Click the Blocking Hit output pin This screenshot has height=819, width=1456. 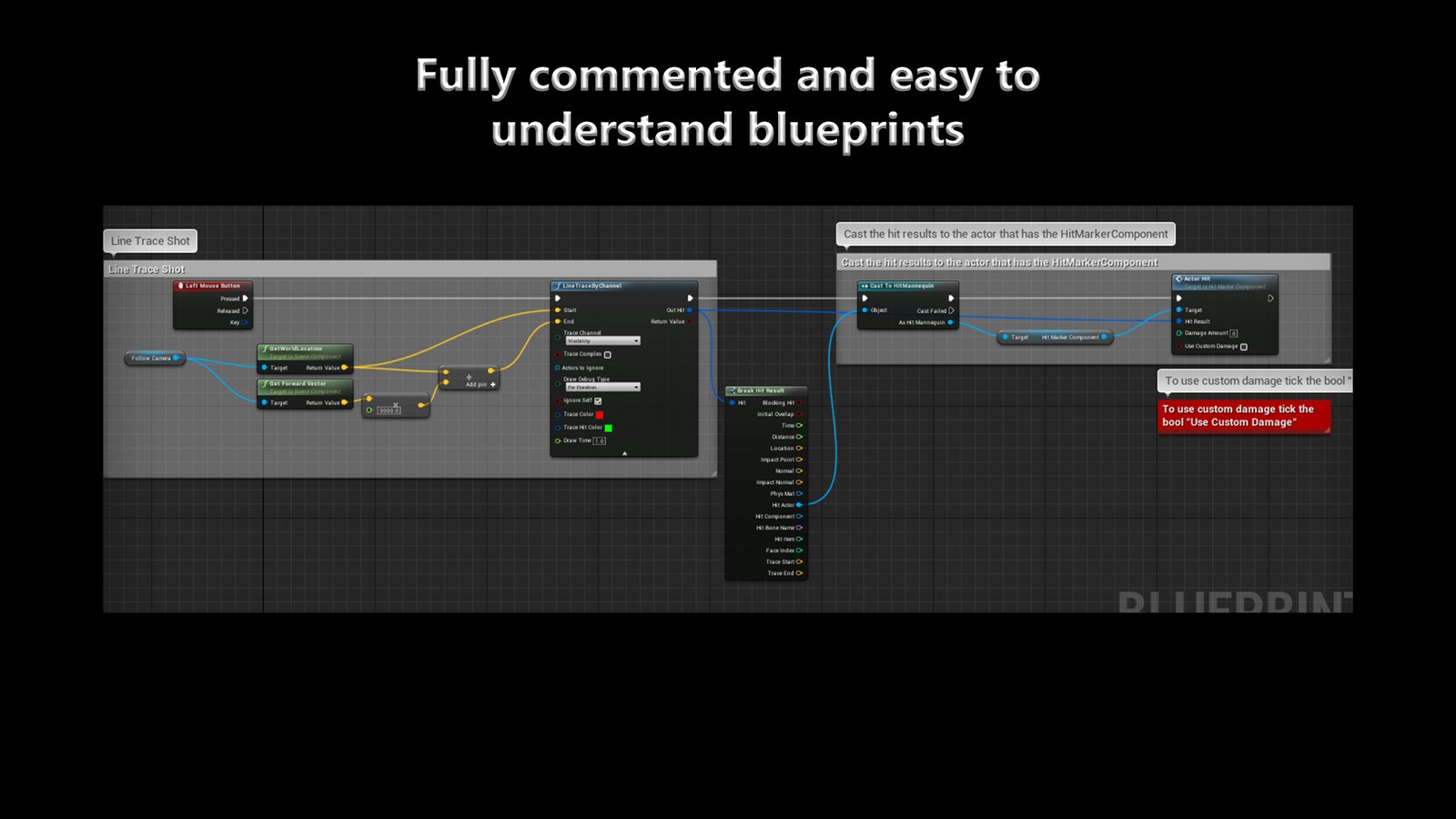(799, 403)
